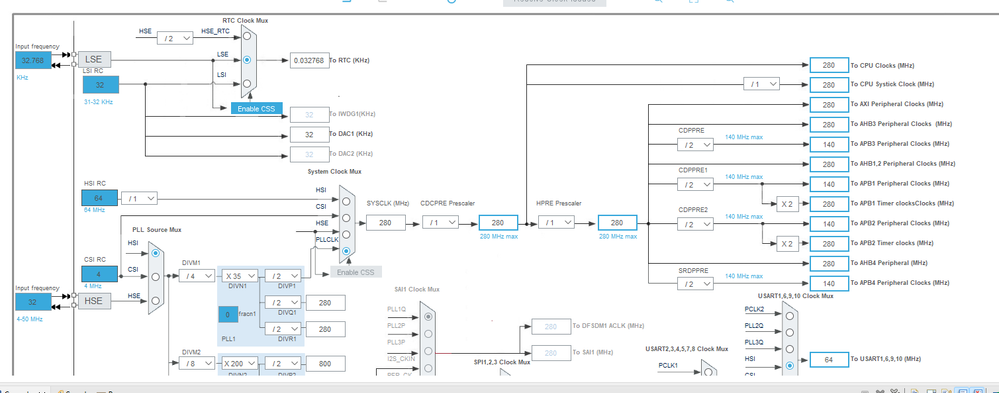The image size is (999, 393).
Task: Open the CDPPRE /2 prescaler dropdown
Action: (x=695, y=145)
